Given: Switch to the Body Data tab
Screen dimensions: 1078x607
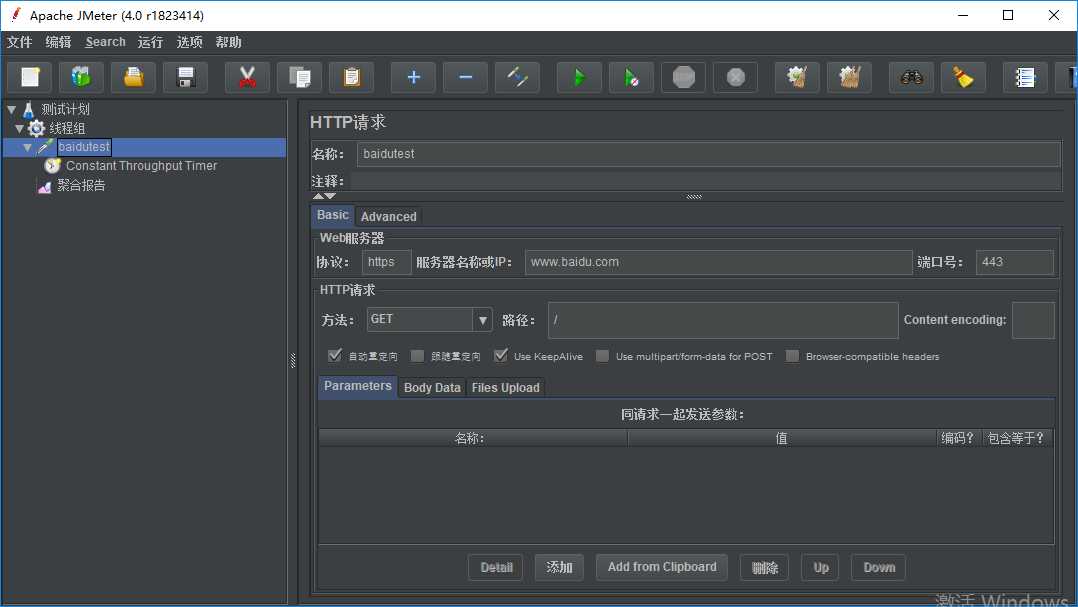Looking at the screenshot, I should coord(432,388).
